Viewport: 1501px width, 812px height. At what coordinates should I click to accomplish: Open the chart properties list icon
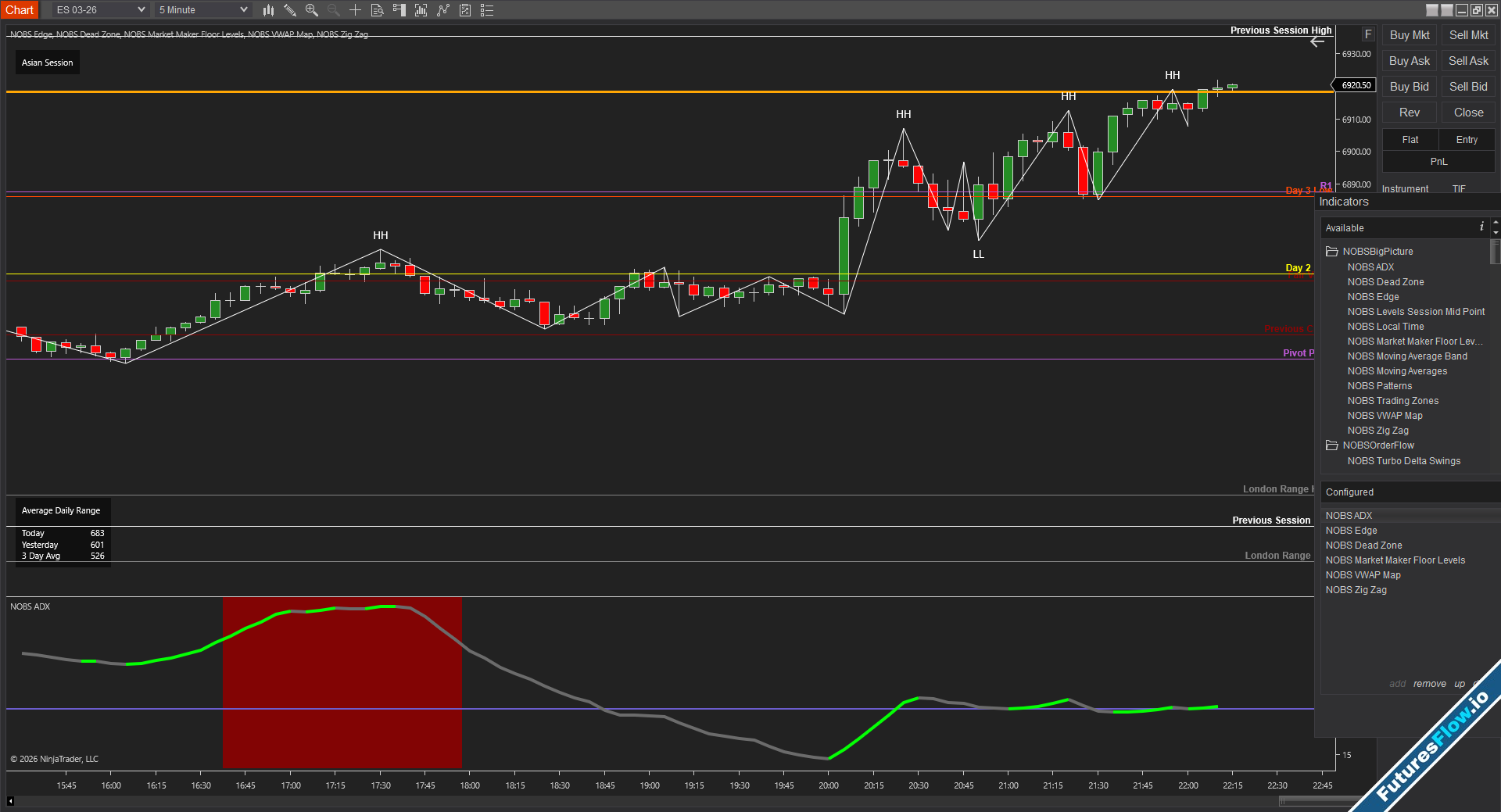pyautogui.click(x=486, y=10)
